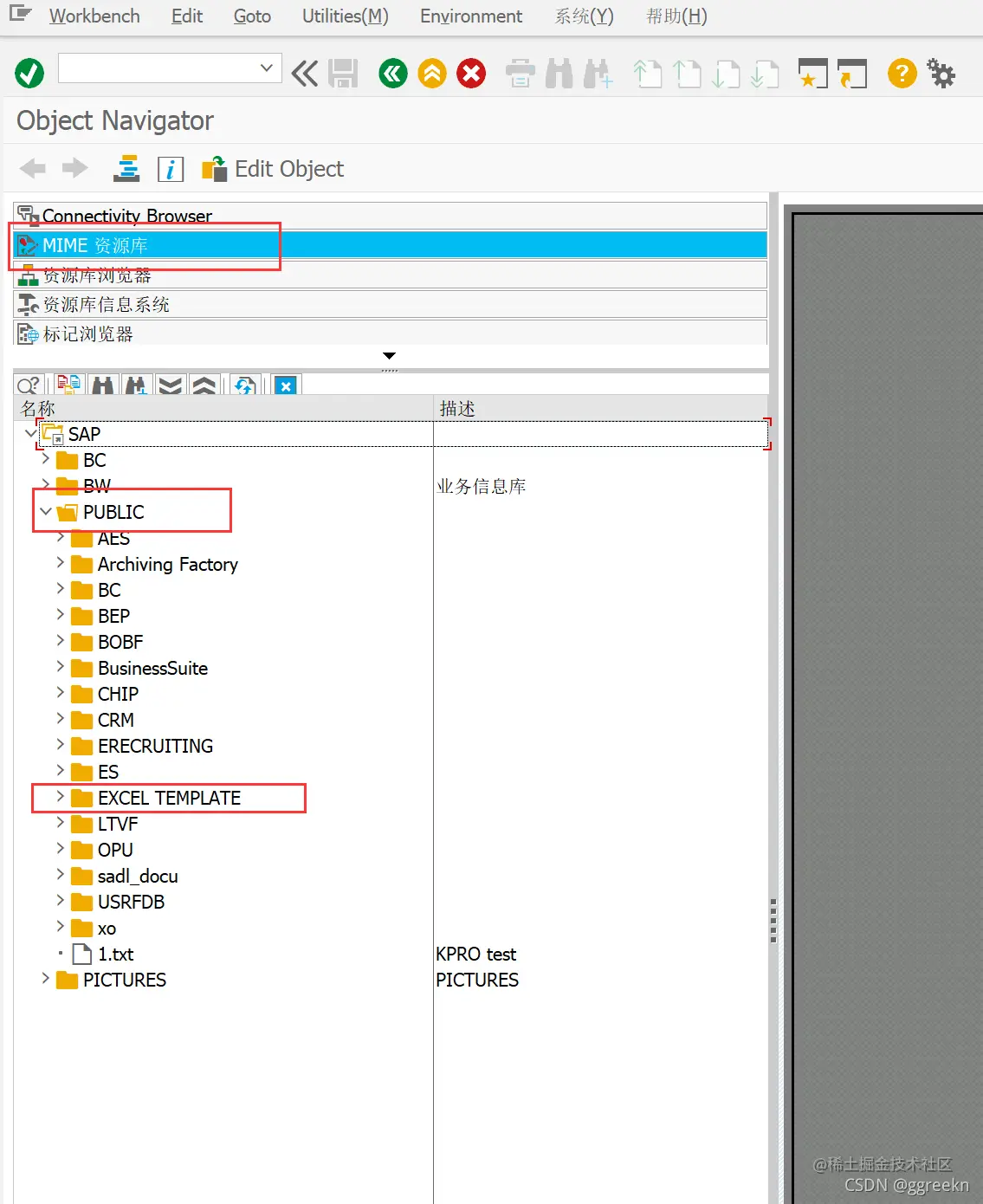This screenshot has height=1204, width=983.
Task: Open the transaction command field dropdown
Action: [x=266, y=68]
